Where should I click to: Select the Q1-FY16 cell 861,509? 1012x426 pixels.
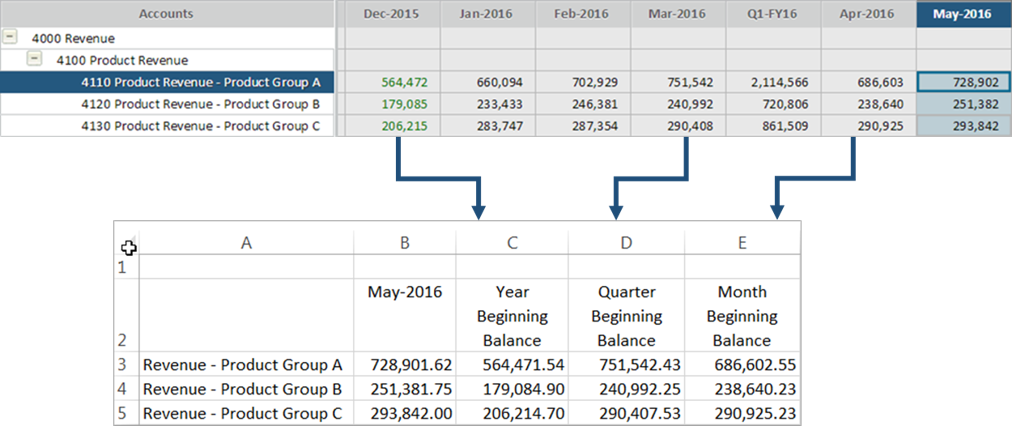pyautogui.click(x=773, y=126)
